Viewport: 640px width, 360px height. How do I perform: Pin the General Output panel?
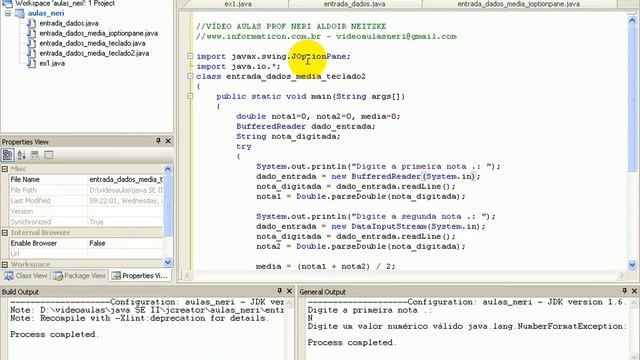point(624,291)
